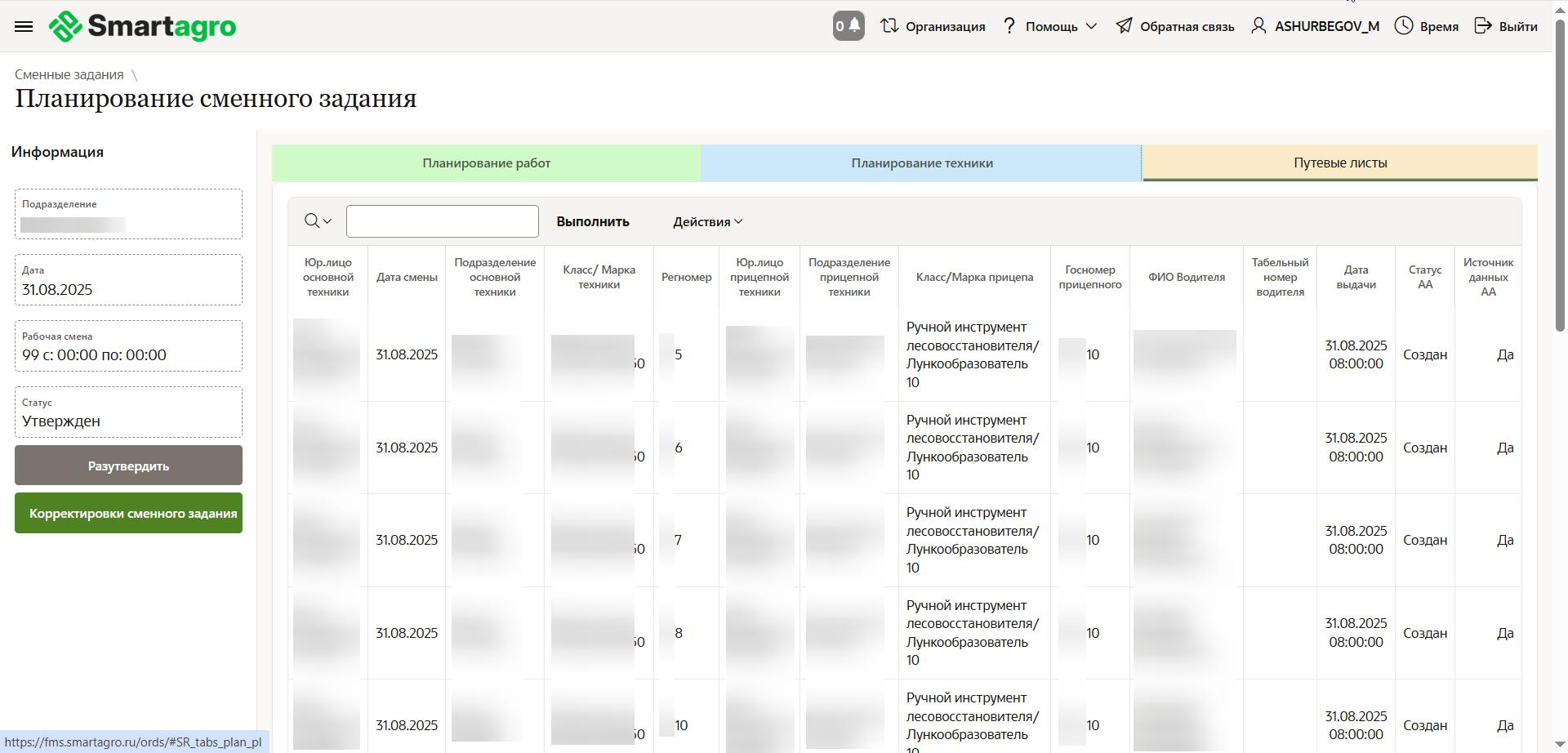Image resolution: width=1568 pixels, height=753 pixels.
Task: Open the Сменные задания breadcrumb link
Action: tap(69, 74)
